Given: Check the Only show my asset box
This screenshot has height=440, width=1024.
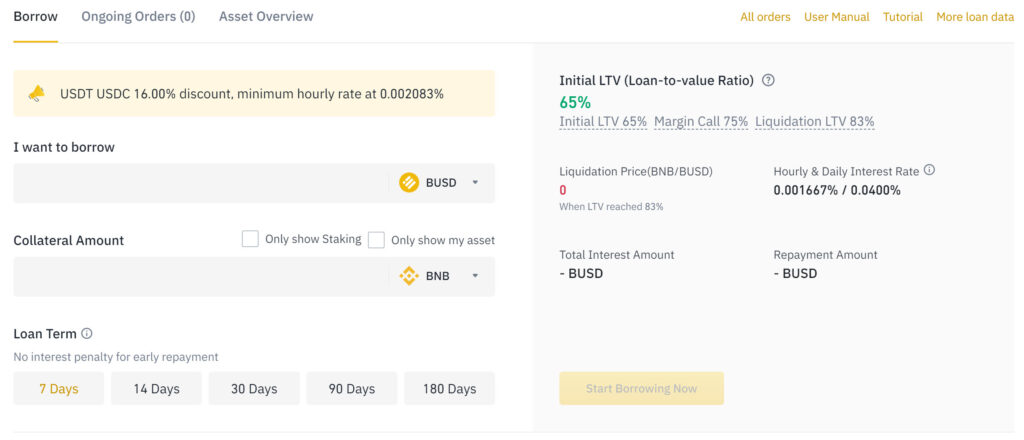Looking at the screenshot, I should coord(376,240).
